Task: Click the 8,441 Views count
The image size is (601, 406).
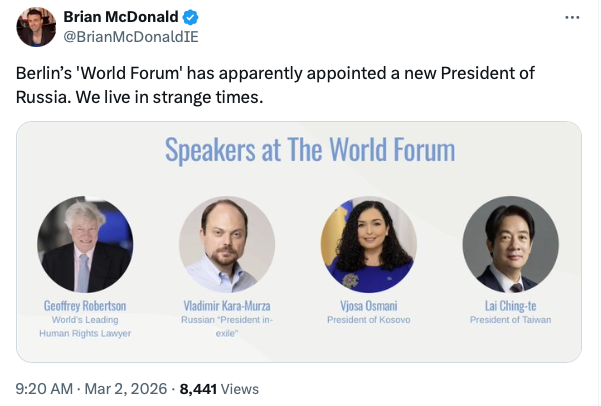Action: click(x=218, y=388)
